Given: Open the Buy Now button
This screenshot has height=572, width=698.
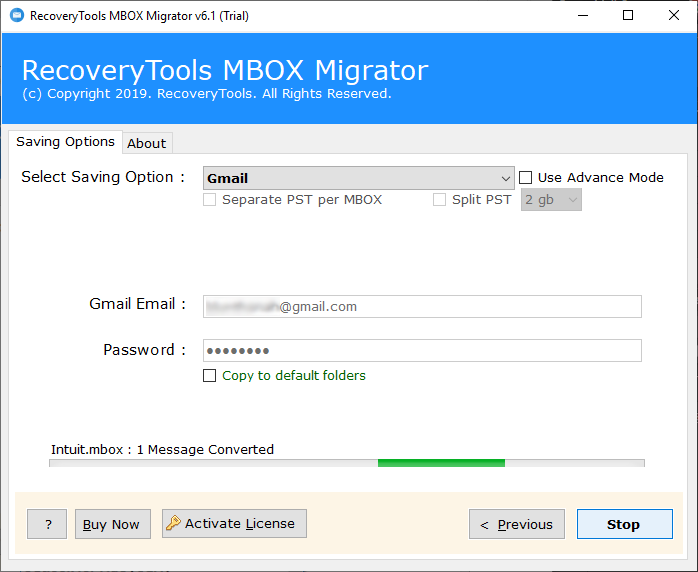Looking at the screenshot, I should pyautogui.click(x=113, y=524).
